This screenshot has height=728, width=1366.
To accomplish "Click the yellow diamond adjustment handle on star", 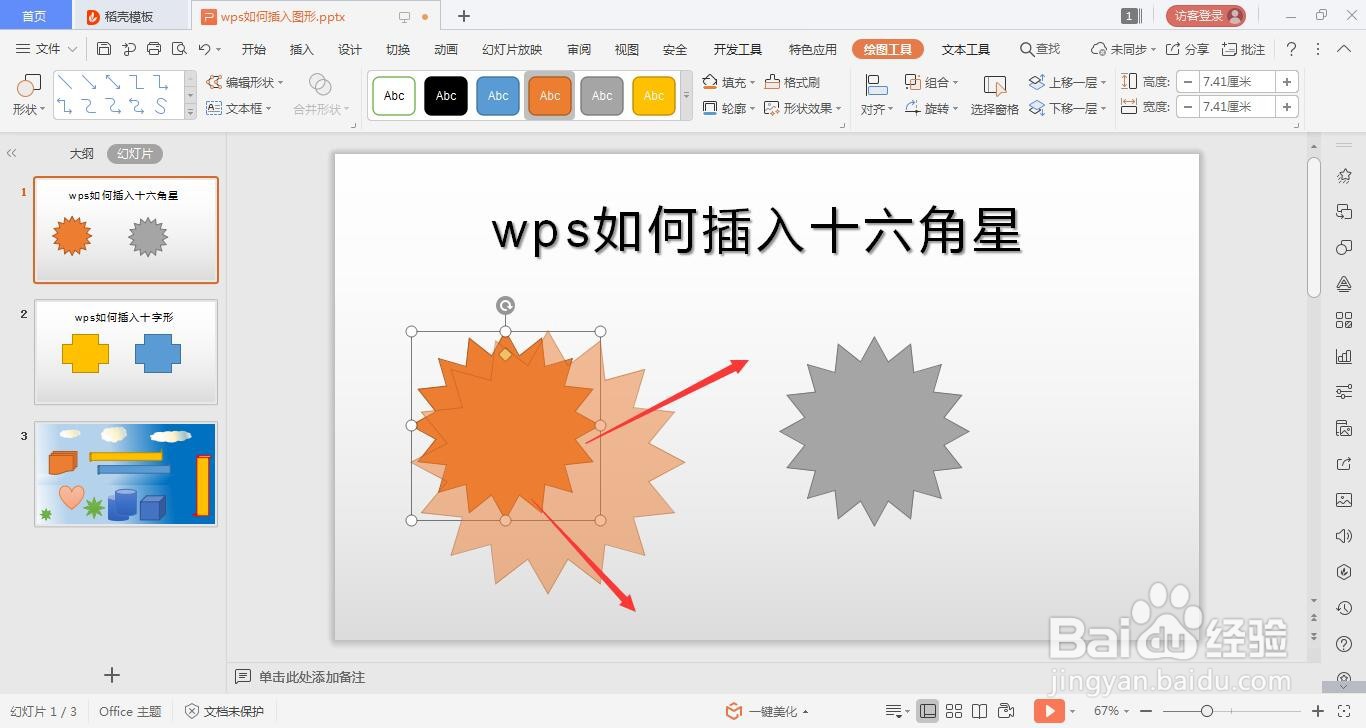I will 506,354.
